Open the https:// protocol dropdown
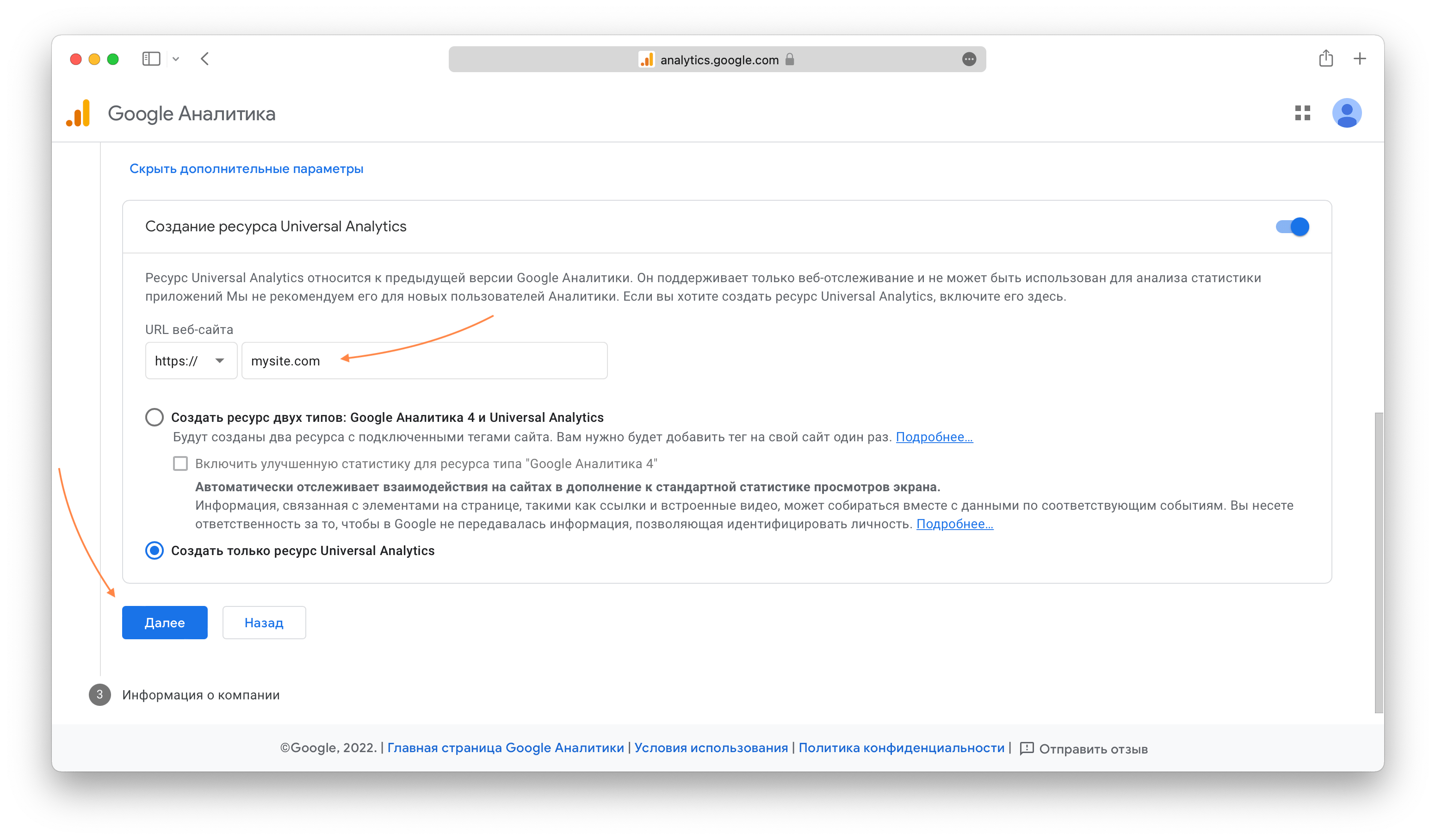This screenshot has width=1436, height=840. (191, 361)
